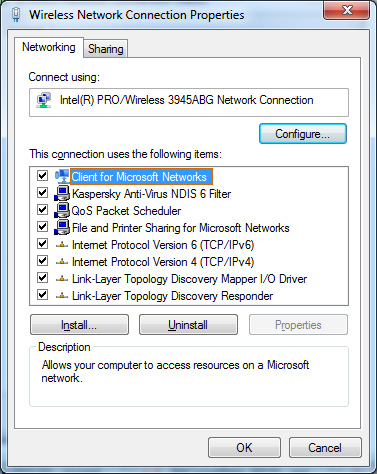Click the greyed-out Properties button
This screenshot has height=474, width=377.
pyautogui.click(x=298, y=325)
